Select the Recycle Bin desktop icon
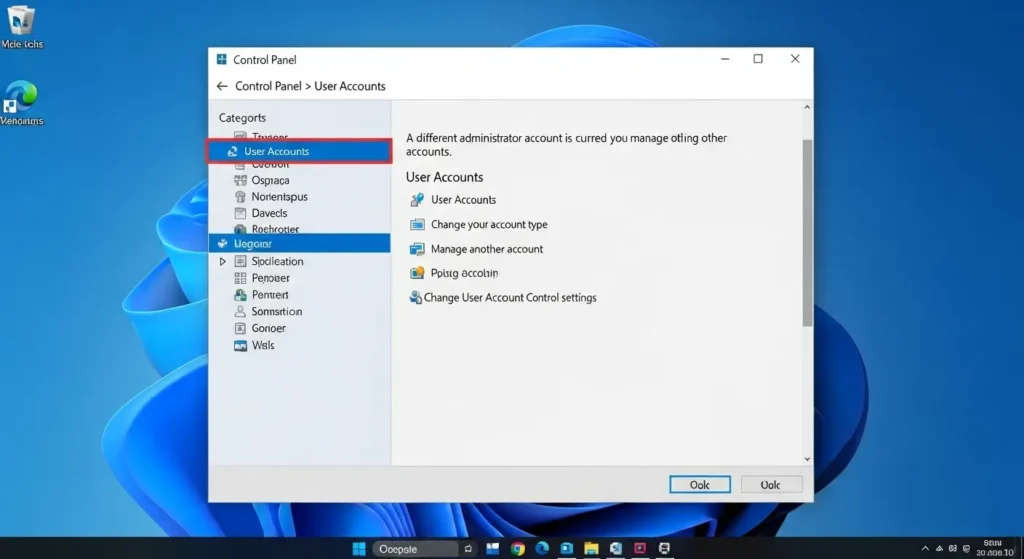The image size is (1024, 559). 22,27
